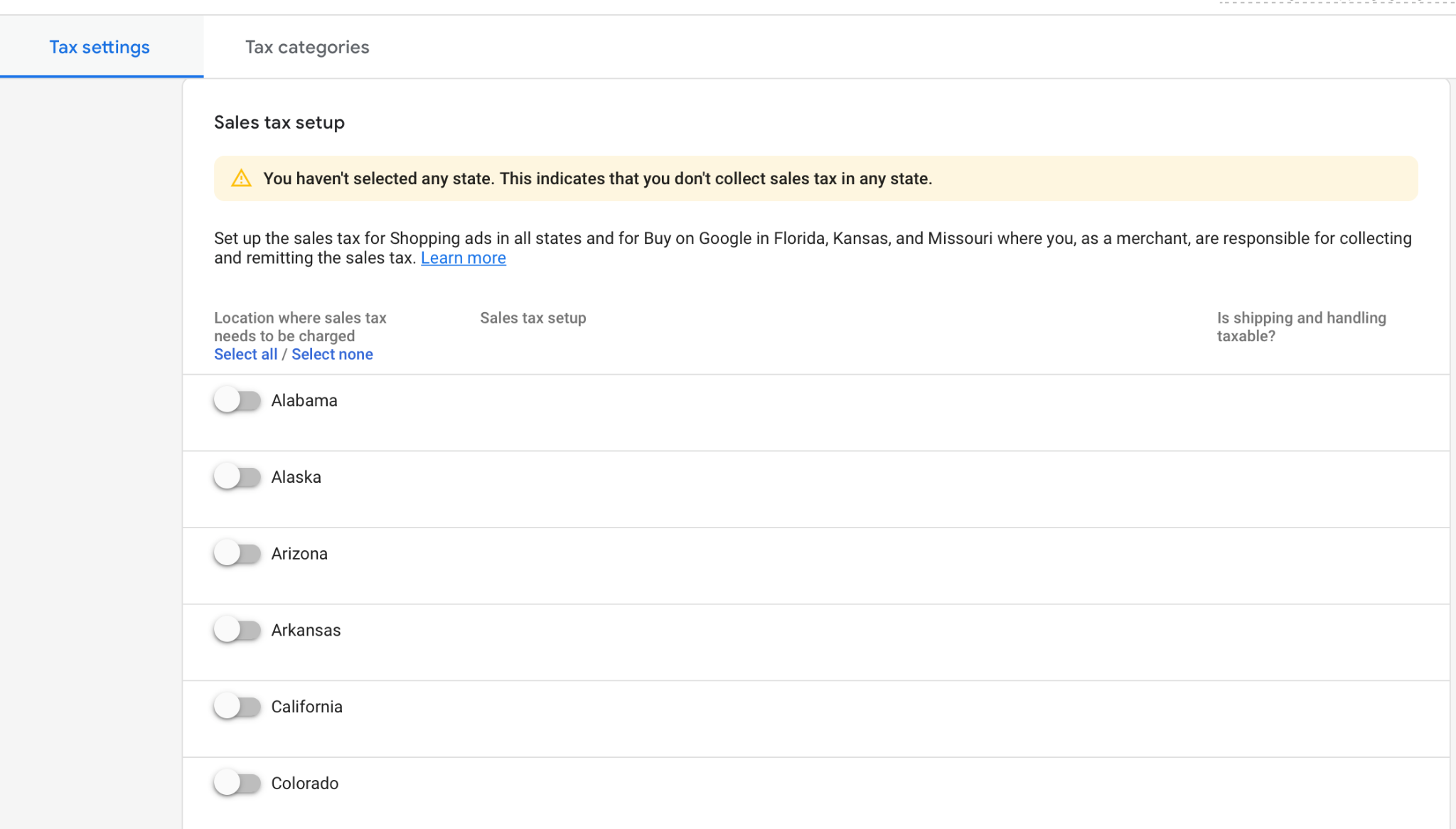Toggle the Arizona sales tax switch

point(237,553)
